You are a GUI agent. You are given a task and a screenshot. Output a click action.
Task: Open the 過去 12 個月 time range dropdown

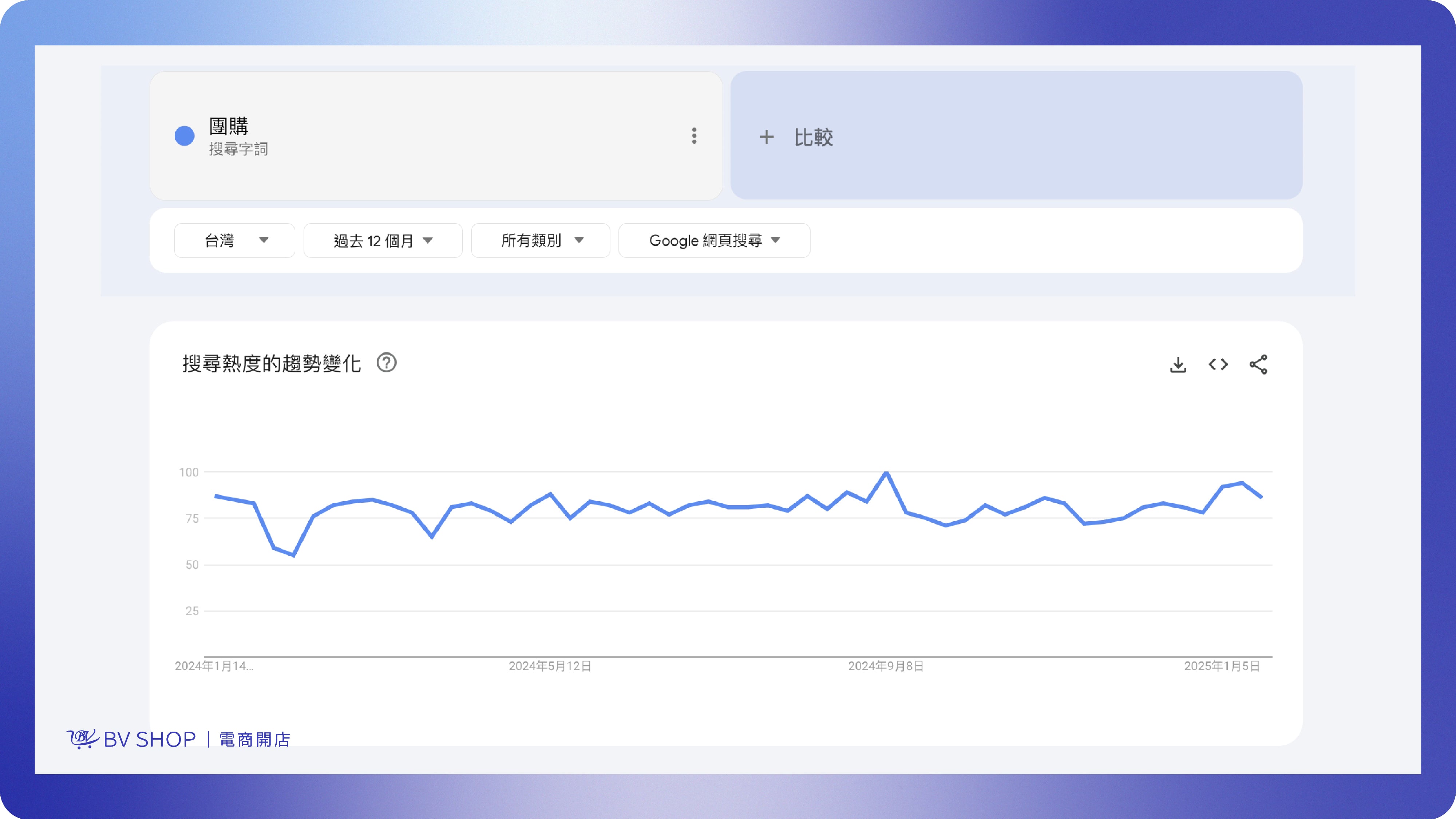point(383,241)
